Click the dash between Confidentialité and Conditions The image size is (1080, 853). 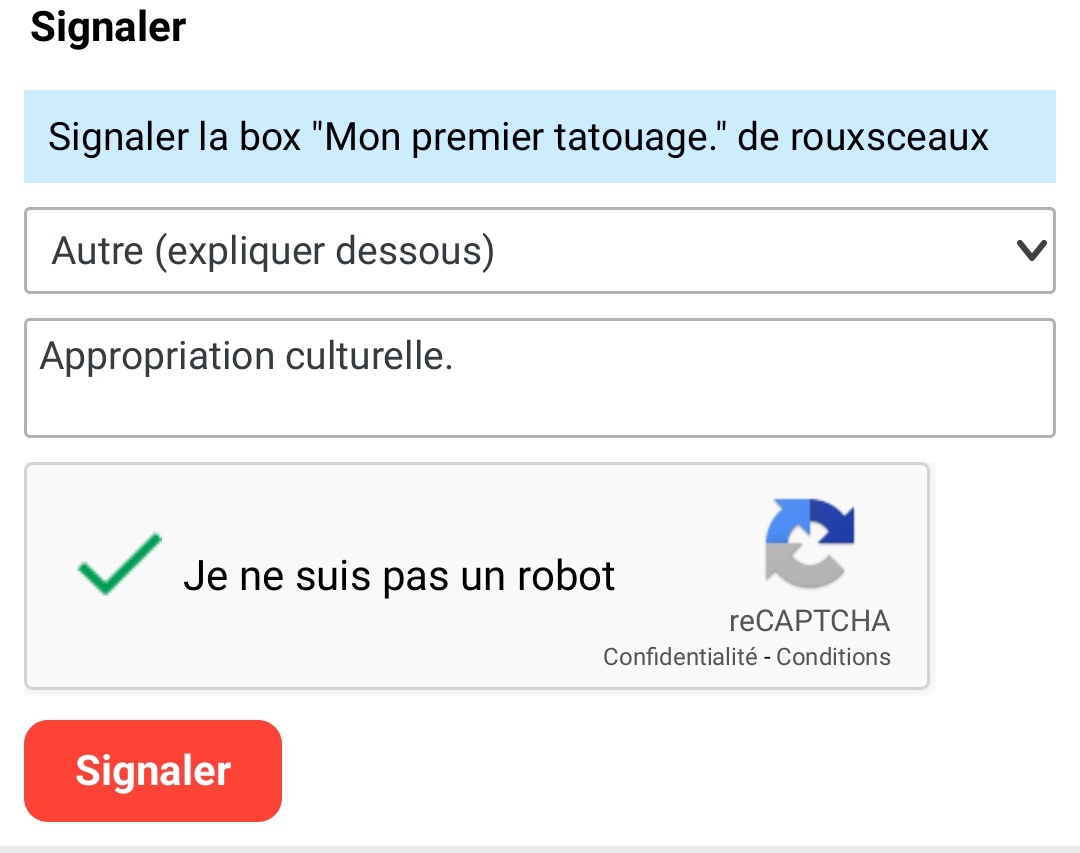[x=767, y=657]
